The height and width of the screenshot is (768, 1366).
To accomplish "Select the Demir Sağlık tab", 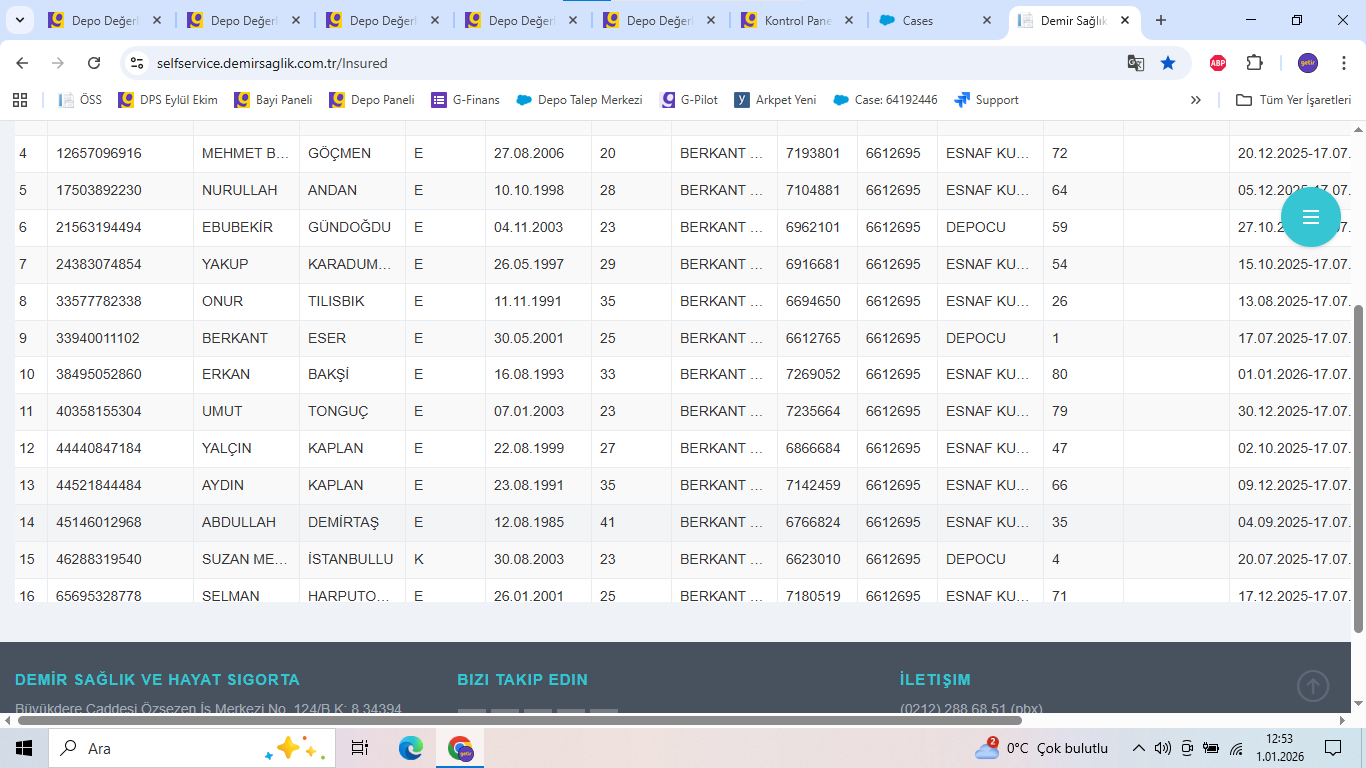I will [1074, 20].
